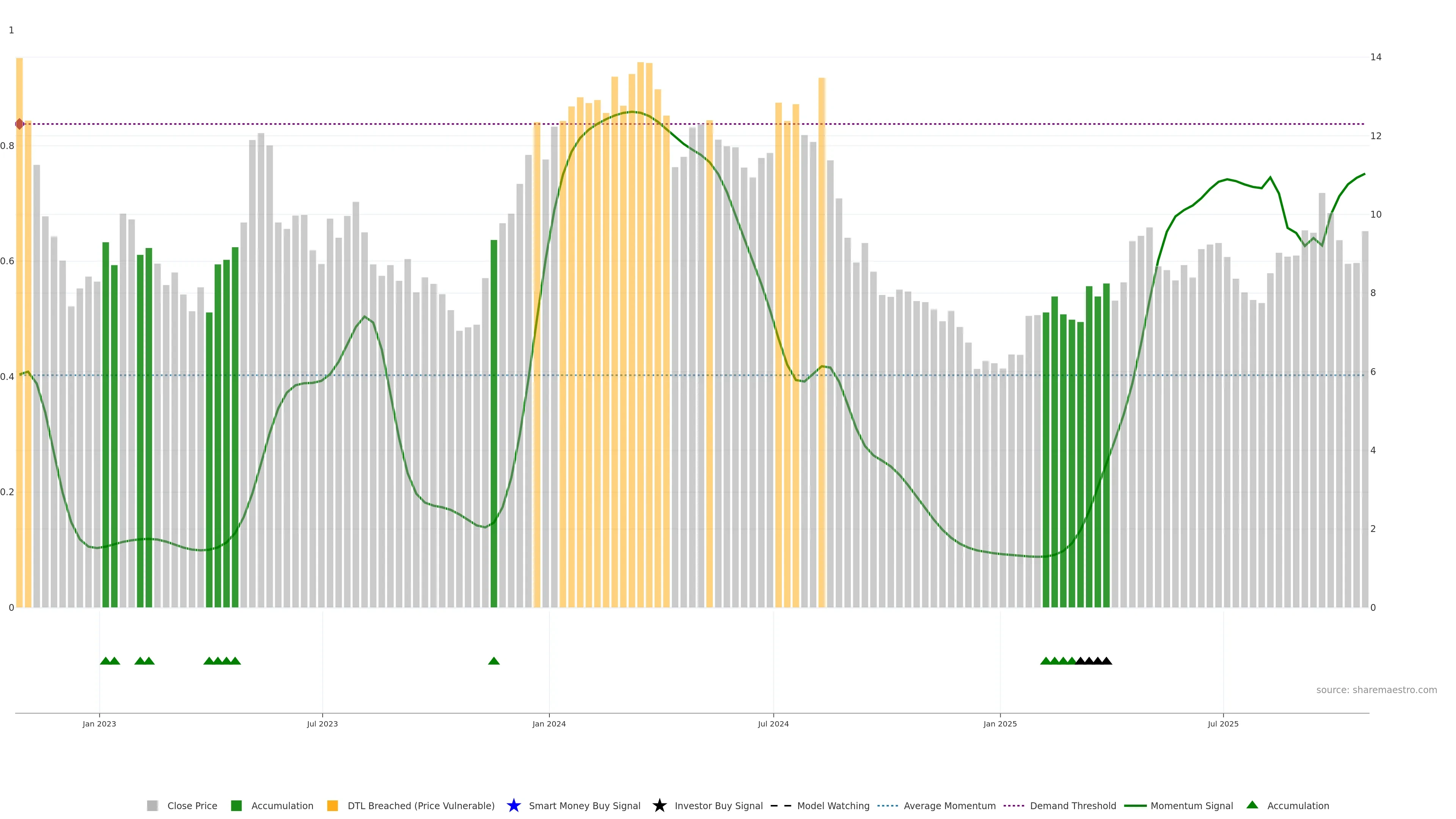The width and height of the screenshot is (1456, 819).
Task: Click the gray Close Price legend square
Action: (152, 805)
